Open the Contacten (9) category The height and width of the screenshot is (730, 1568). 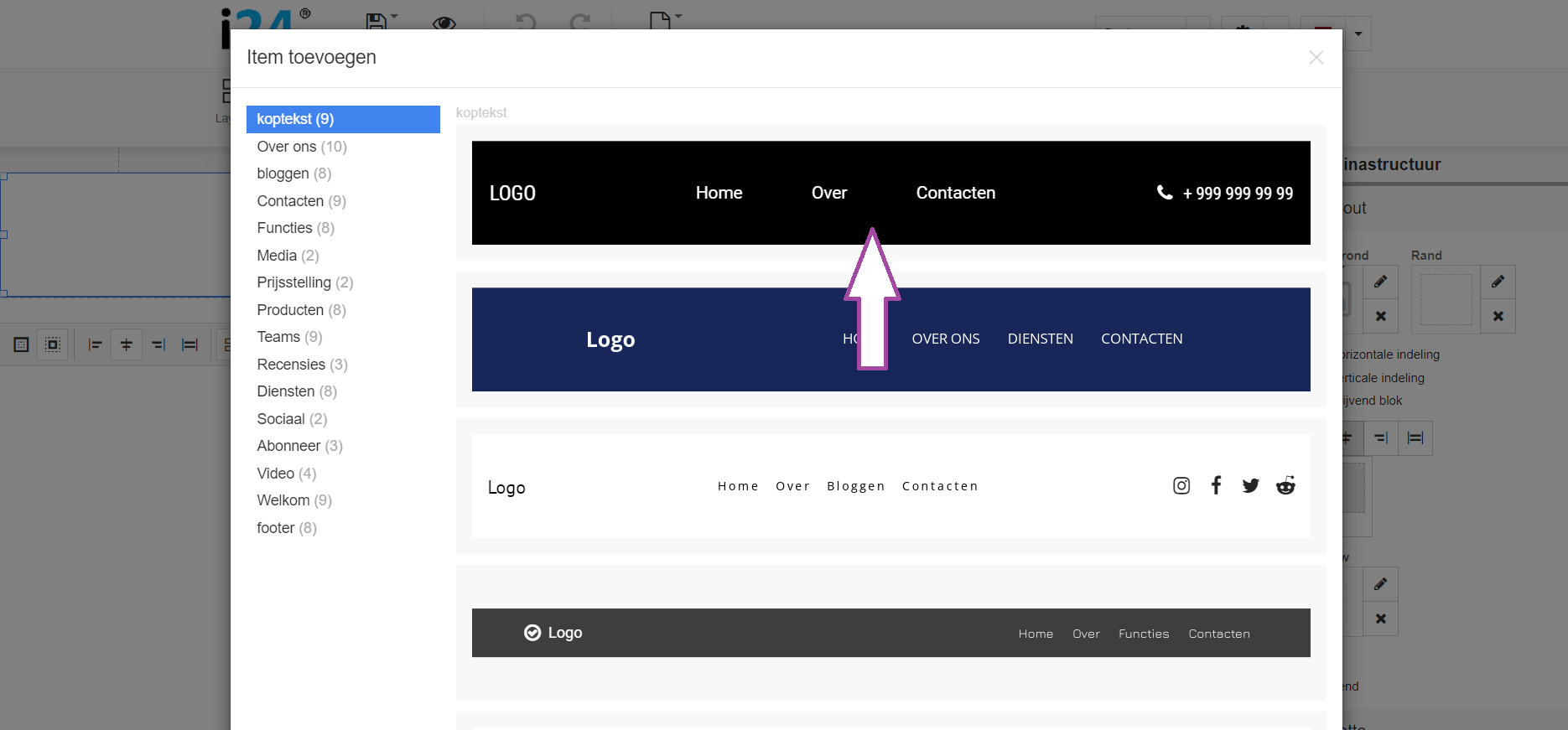(302, 201)
